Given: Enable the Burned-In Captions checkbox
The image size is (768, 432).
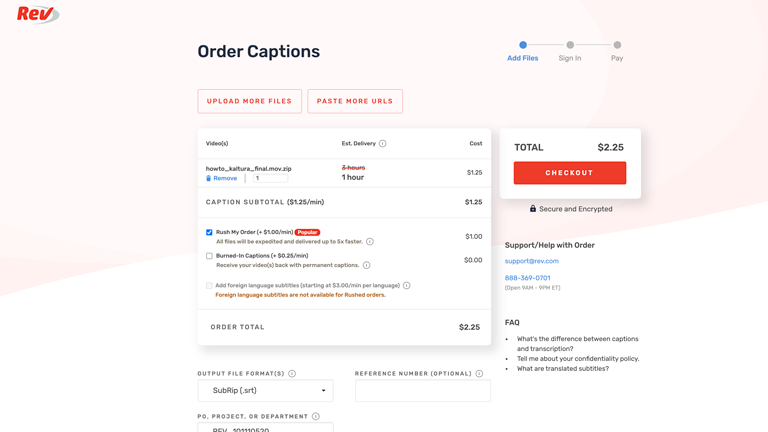Looking at the screenshot, I should [209, 256].
